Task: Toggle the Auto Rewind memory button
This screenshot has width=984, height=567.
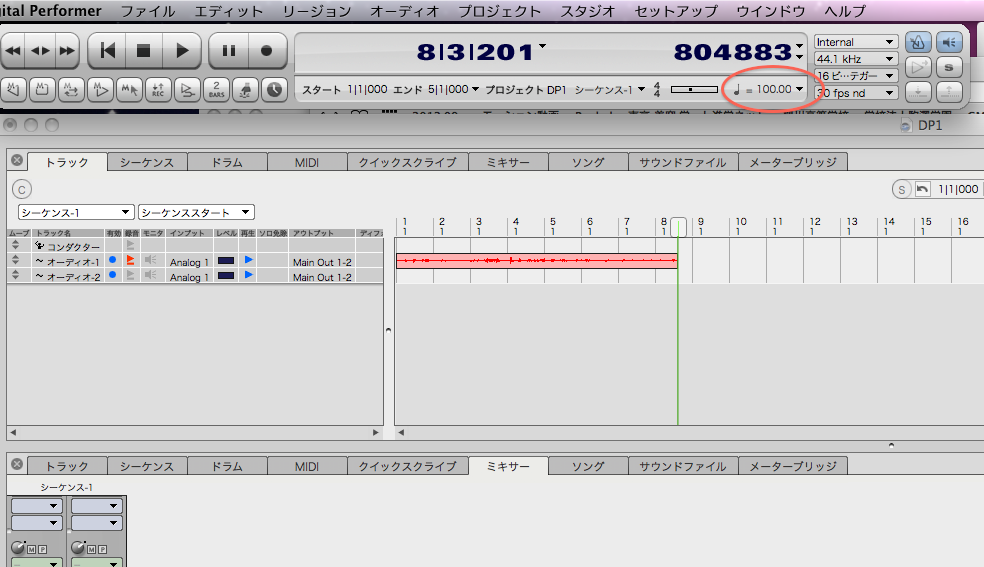Action: (13, 90)
